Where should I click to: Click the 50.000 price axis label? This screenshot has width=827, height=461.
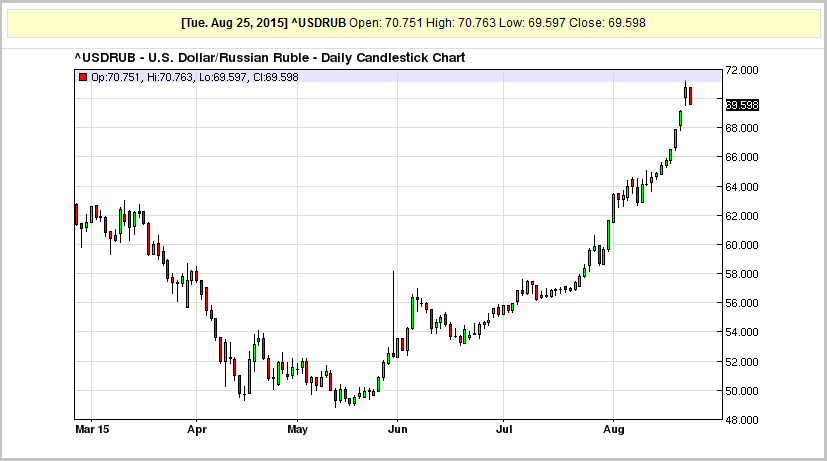click(x=742, y=391)
